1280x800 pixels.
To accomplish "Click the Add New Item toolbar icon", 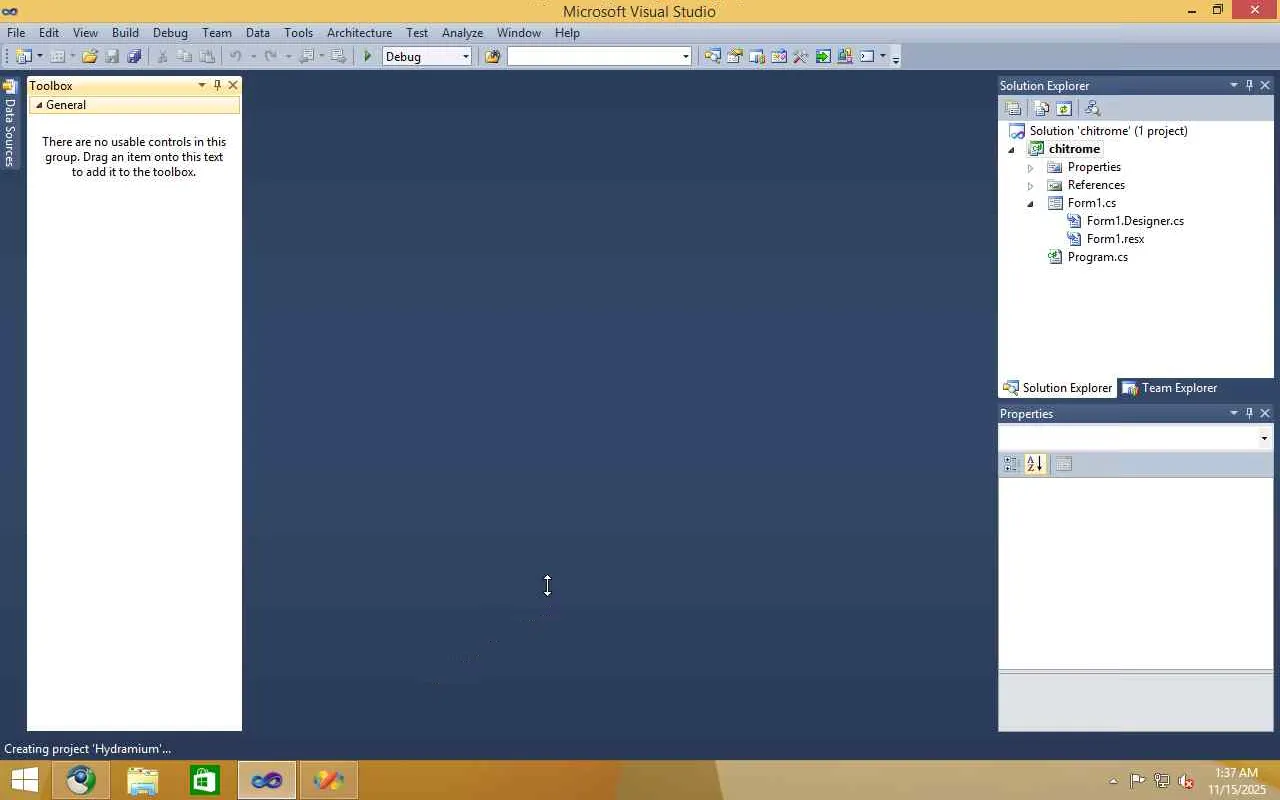I will click(x=57, y=57).
